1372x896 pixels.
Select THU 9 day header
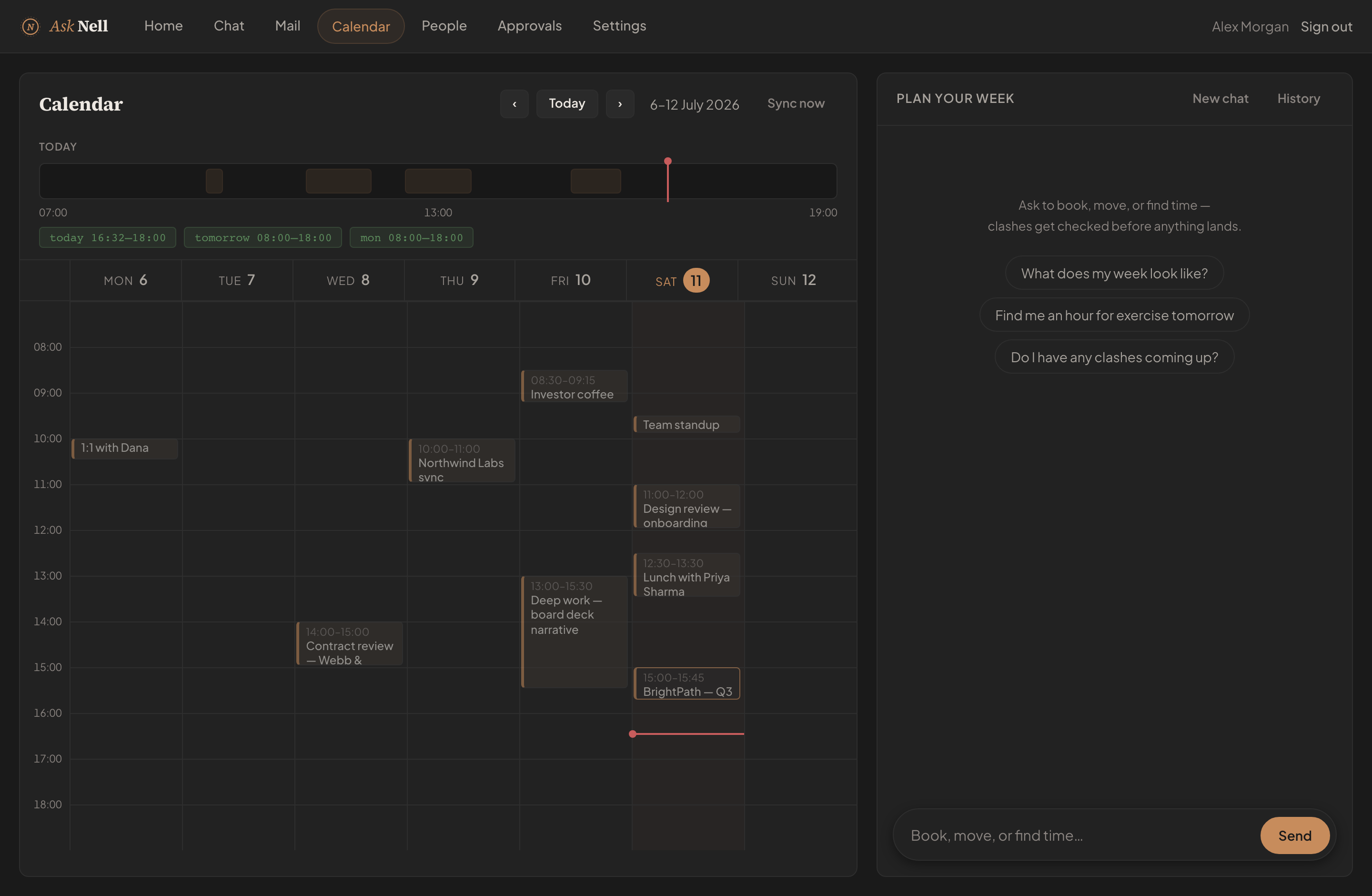point(459,281)
